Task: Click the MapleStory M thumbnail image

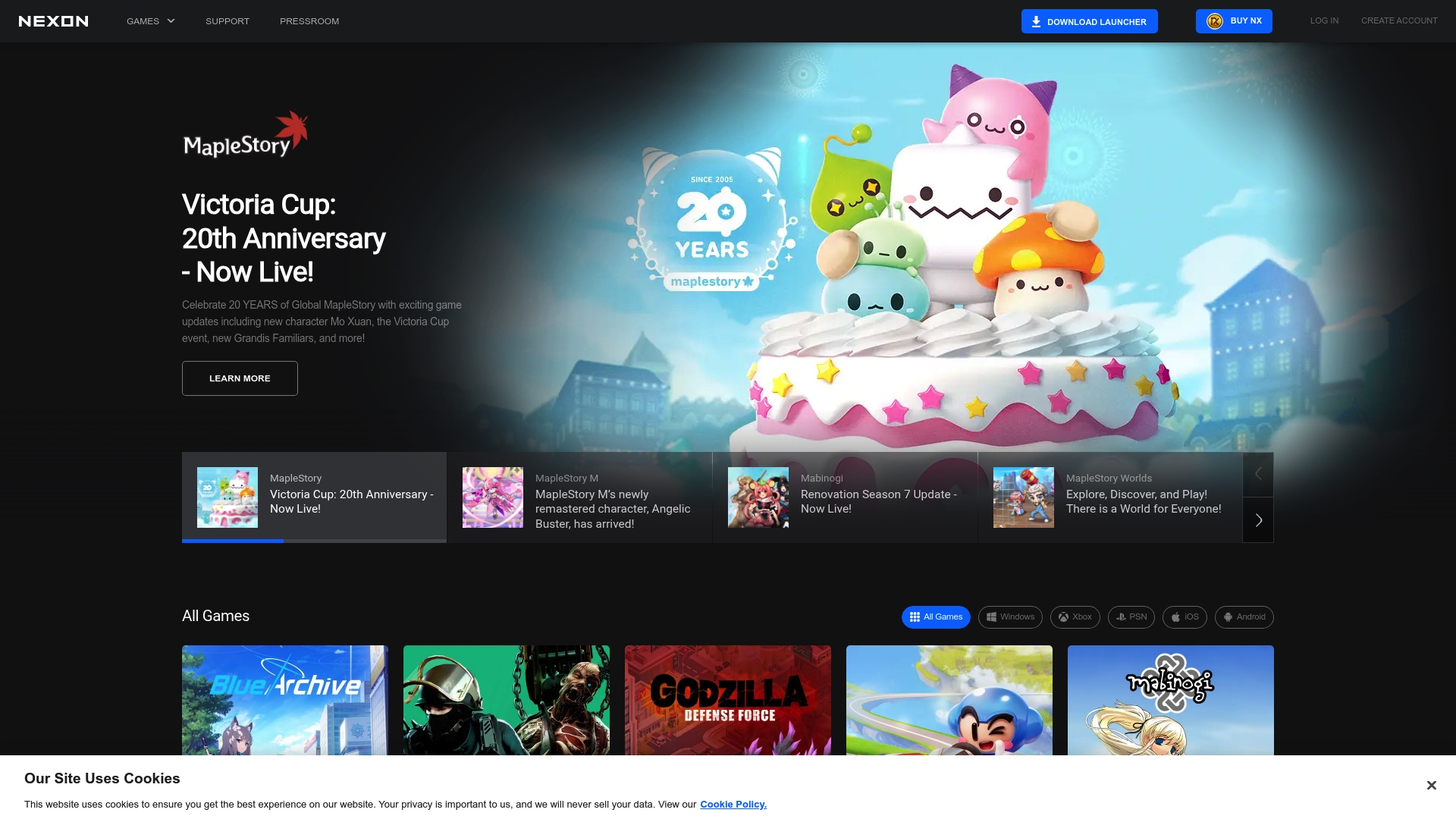Action: tap(493, 497)
